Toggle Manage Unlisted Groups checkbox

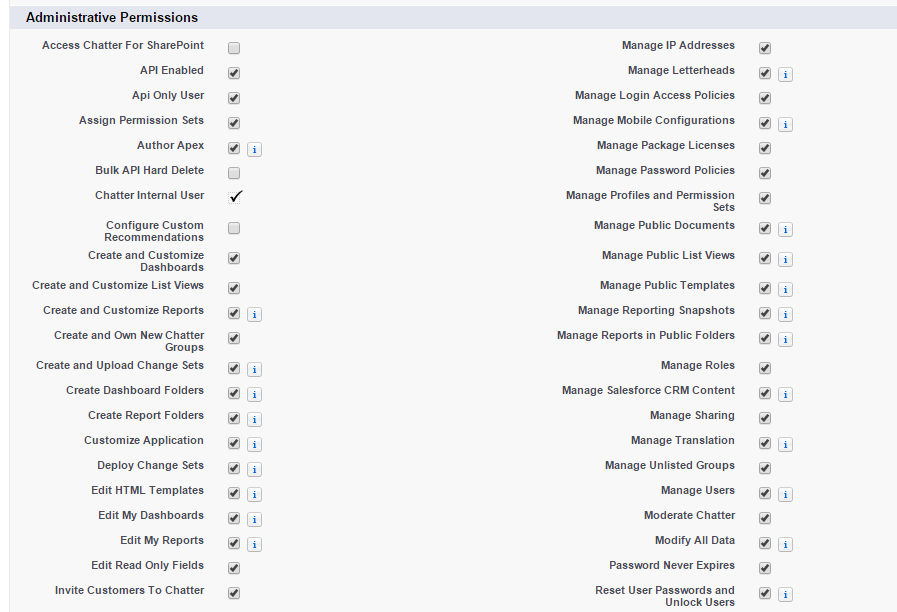tap(765, 468)
